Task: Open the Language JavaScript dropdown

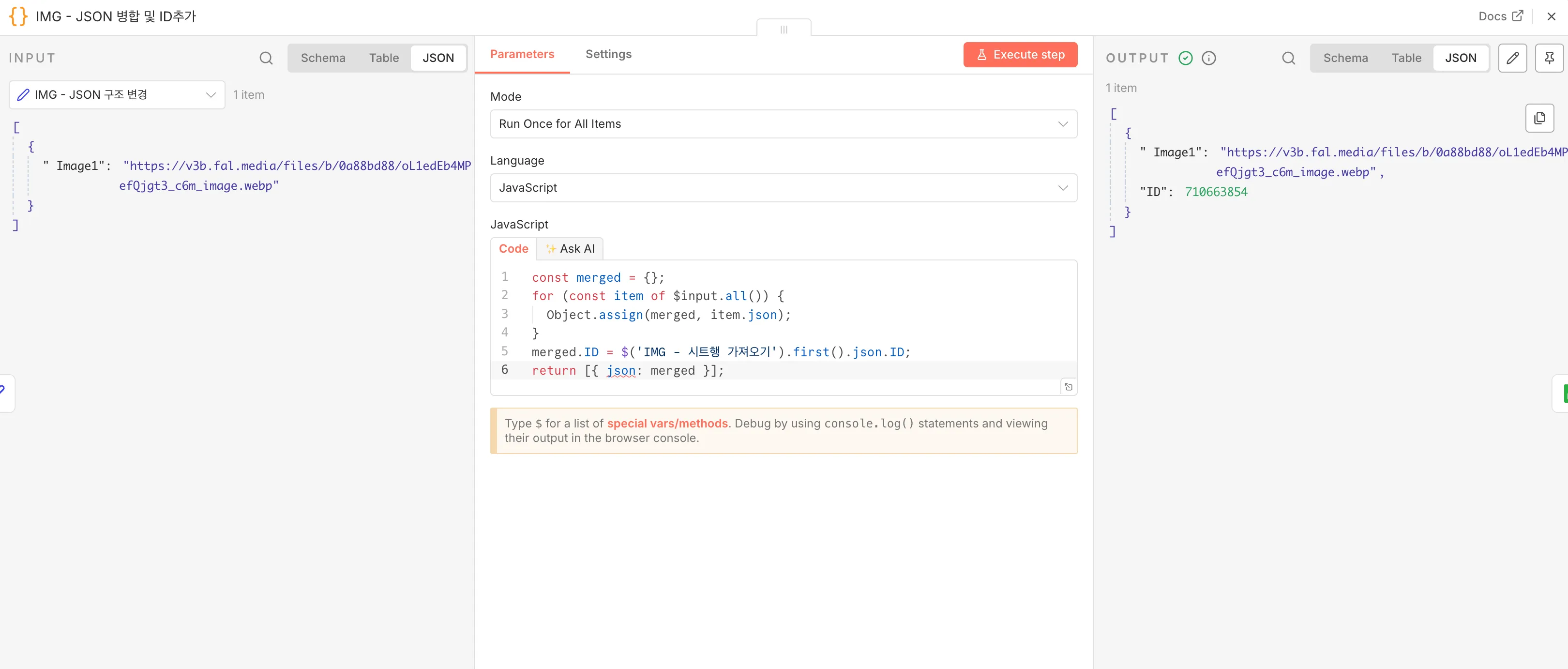Action: click(x=783, y=187)
